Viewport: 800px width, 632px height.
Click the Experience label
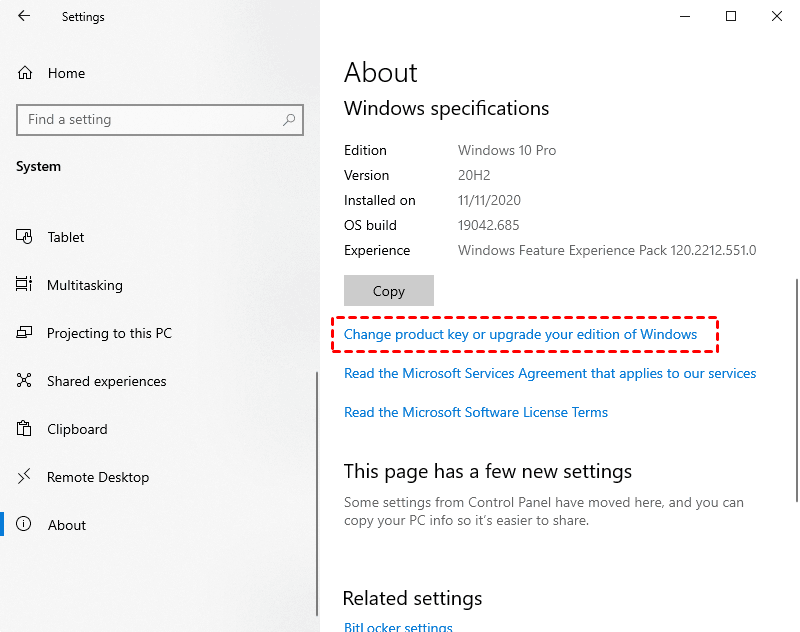click(377, 250)
